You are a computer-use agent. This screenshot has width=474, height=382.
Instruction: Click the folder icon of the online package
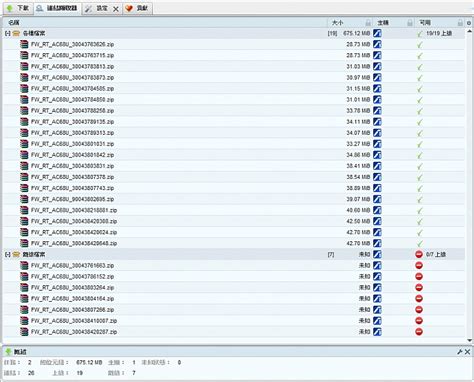tap(16, 33)
